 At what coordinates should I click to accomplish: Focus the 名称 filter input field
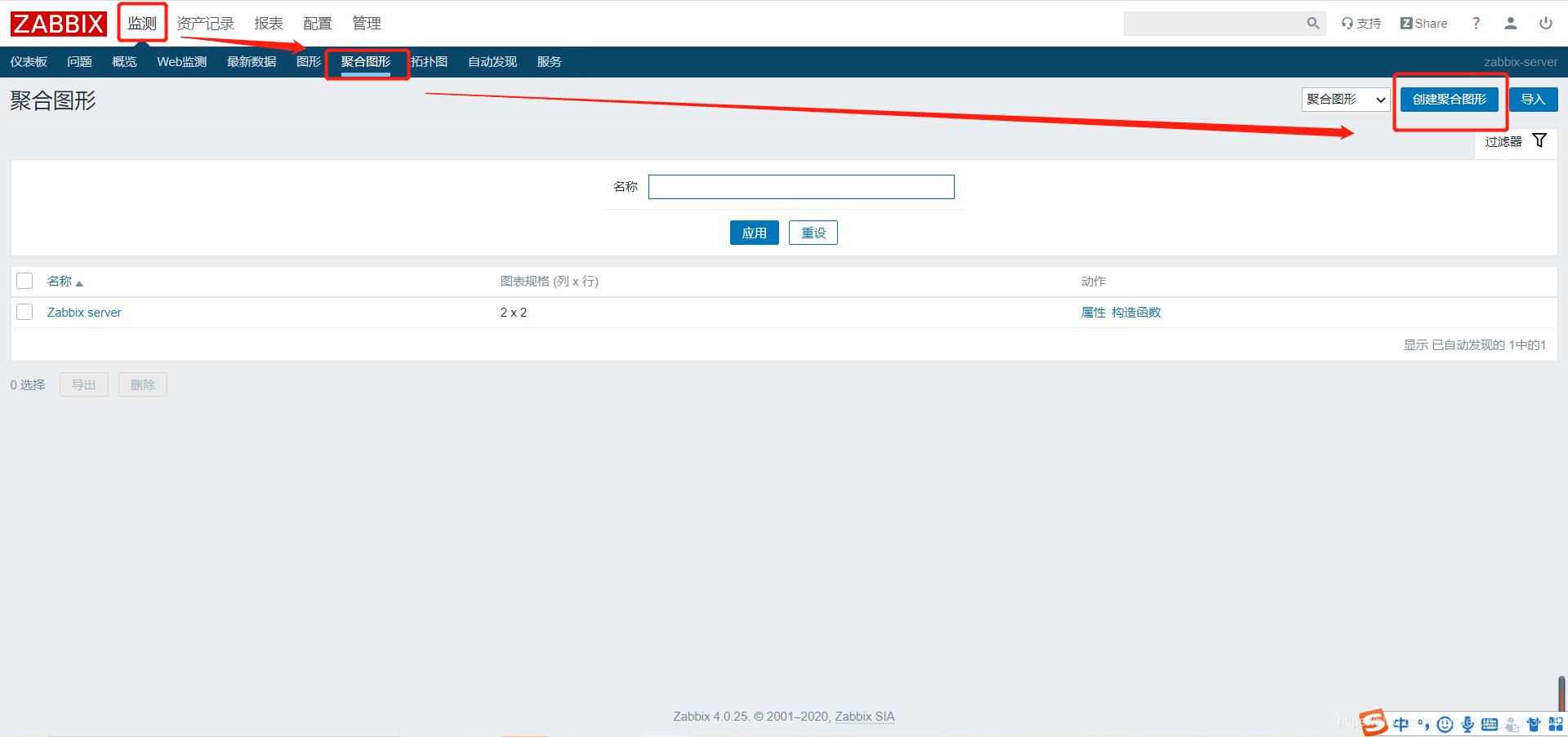(x=801, y=187)
